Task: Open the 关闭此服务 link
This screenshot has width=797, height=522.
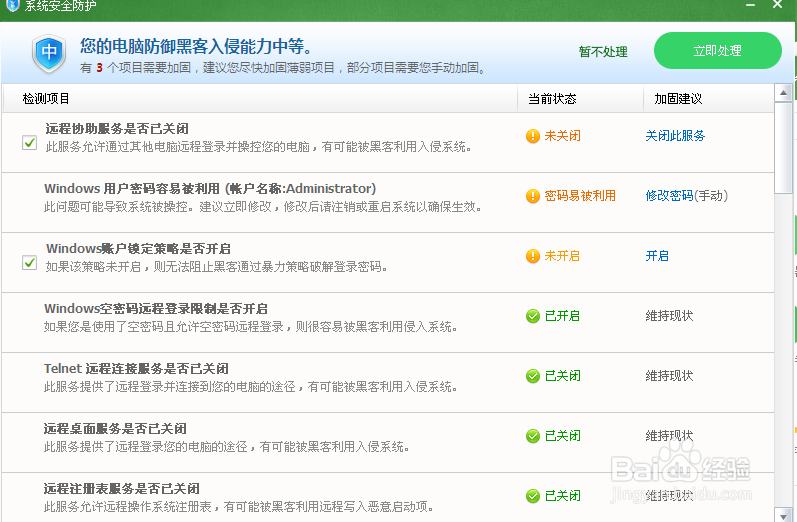Action: point(675,136)
